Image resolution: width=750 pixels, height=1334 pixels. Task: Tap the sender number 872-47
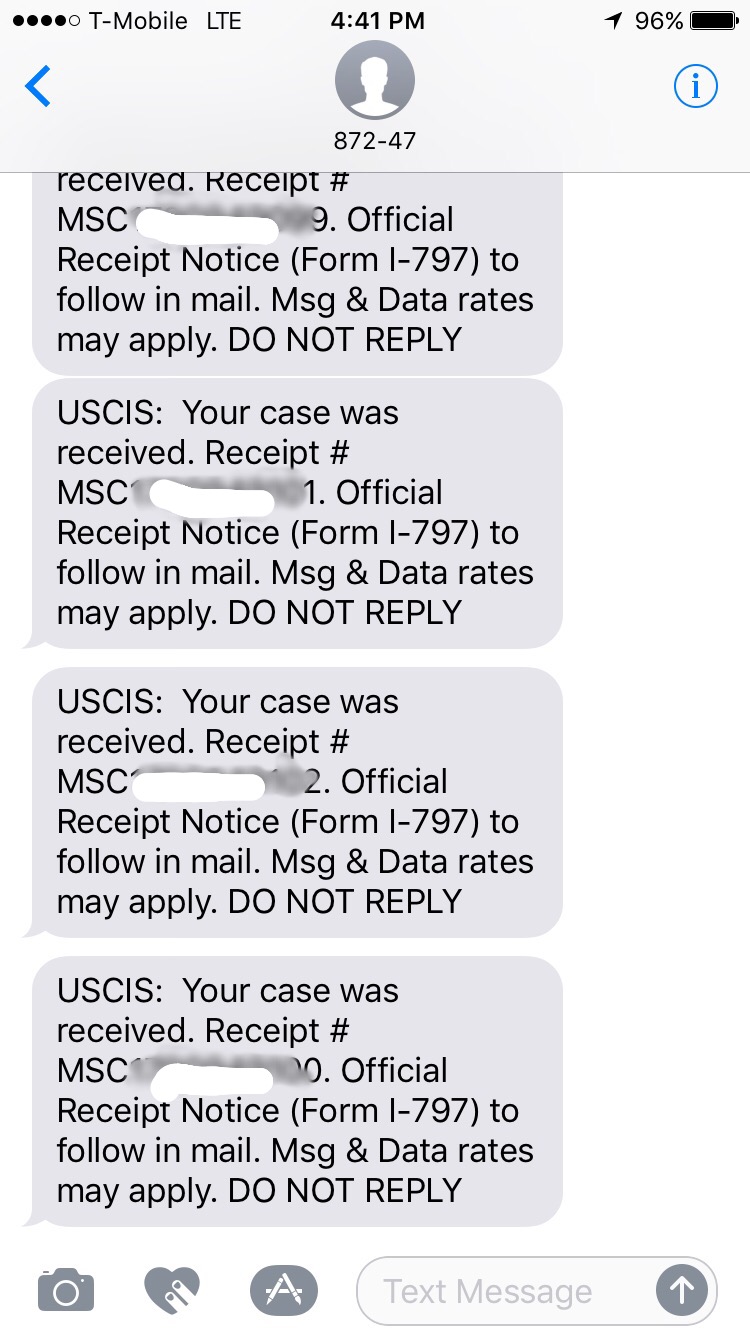click(x=375, y=141)
